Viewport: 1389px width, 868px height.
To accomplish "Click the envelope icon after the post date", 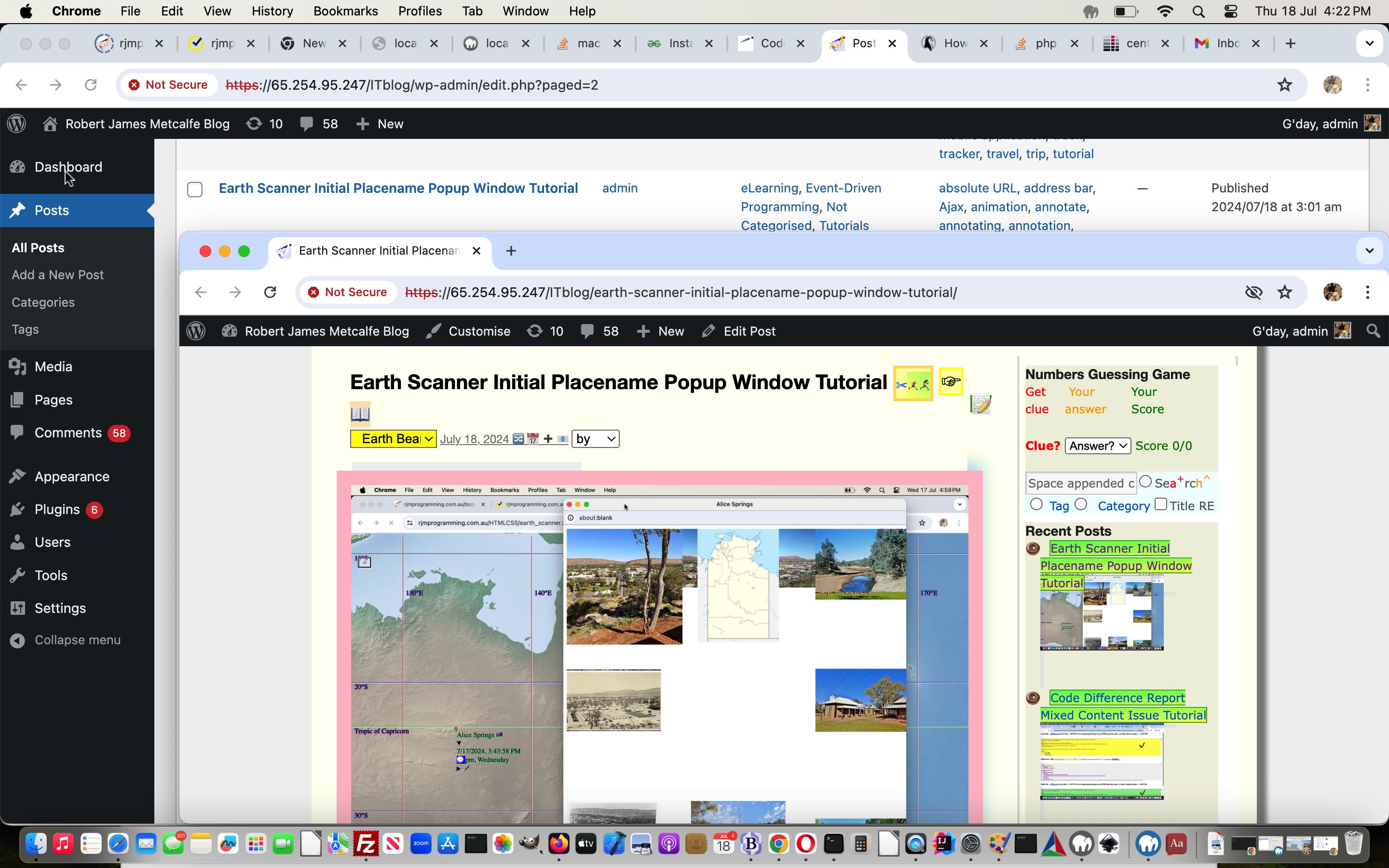I will (562, 439).
